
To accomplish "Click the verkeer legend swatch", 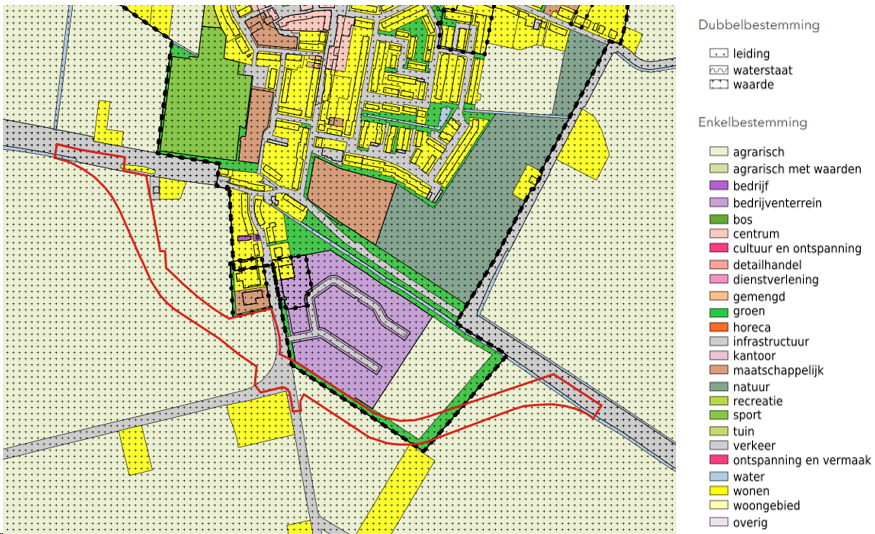I will (x=719, y=445).
